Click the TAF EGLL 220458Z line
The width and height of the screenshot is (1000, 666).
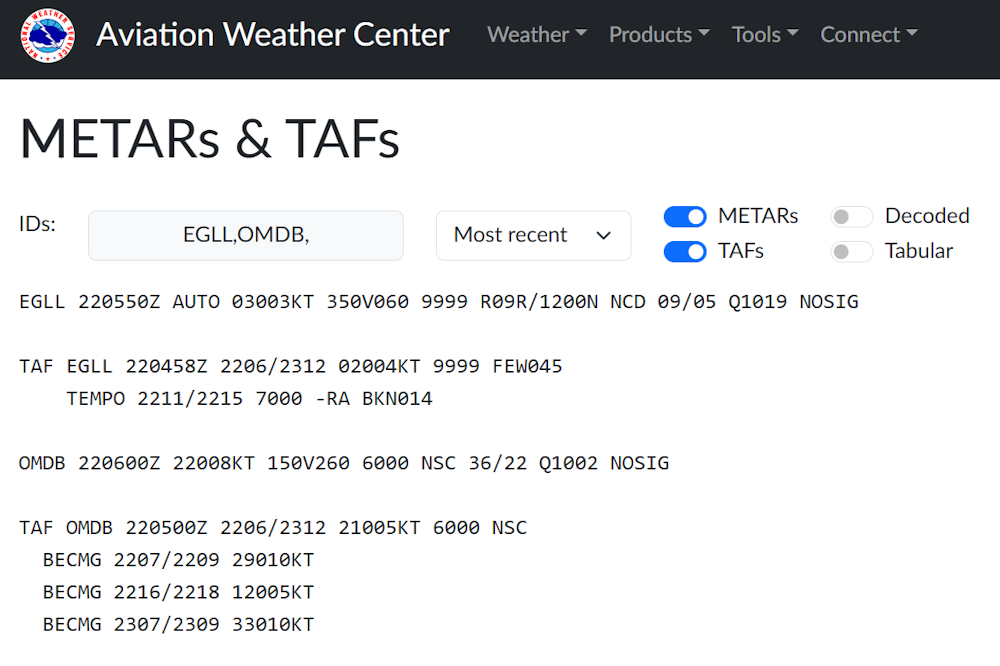(291, 366)
